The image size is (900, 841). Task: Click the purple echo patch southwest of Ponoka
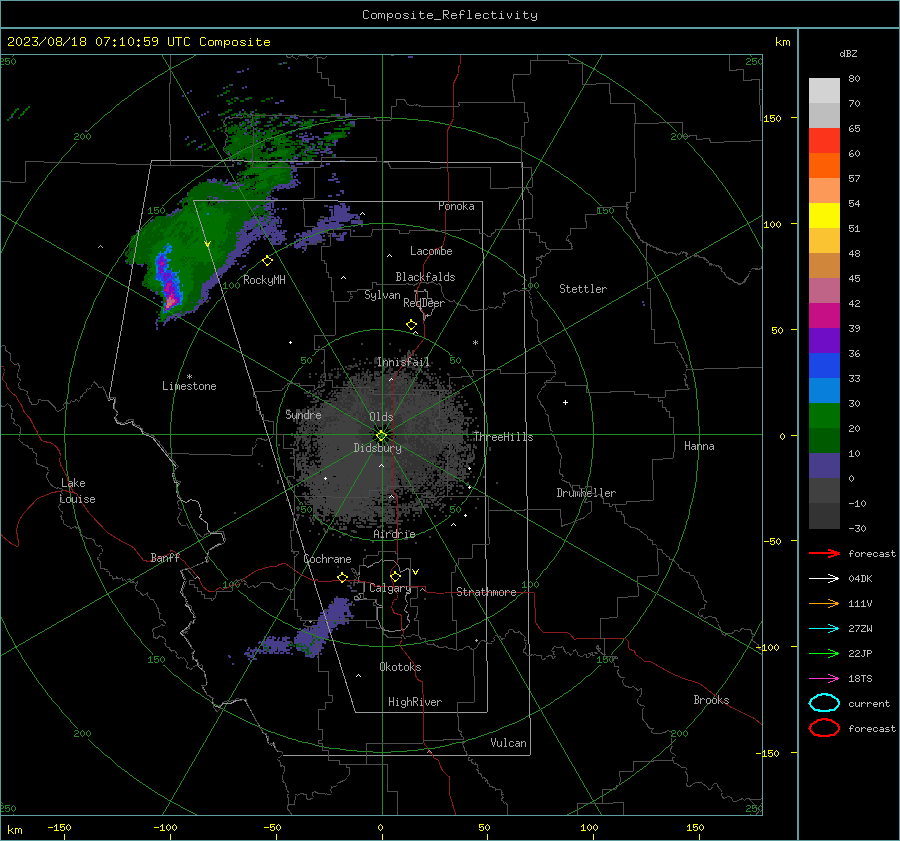point(329,226)
